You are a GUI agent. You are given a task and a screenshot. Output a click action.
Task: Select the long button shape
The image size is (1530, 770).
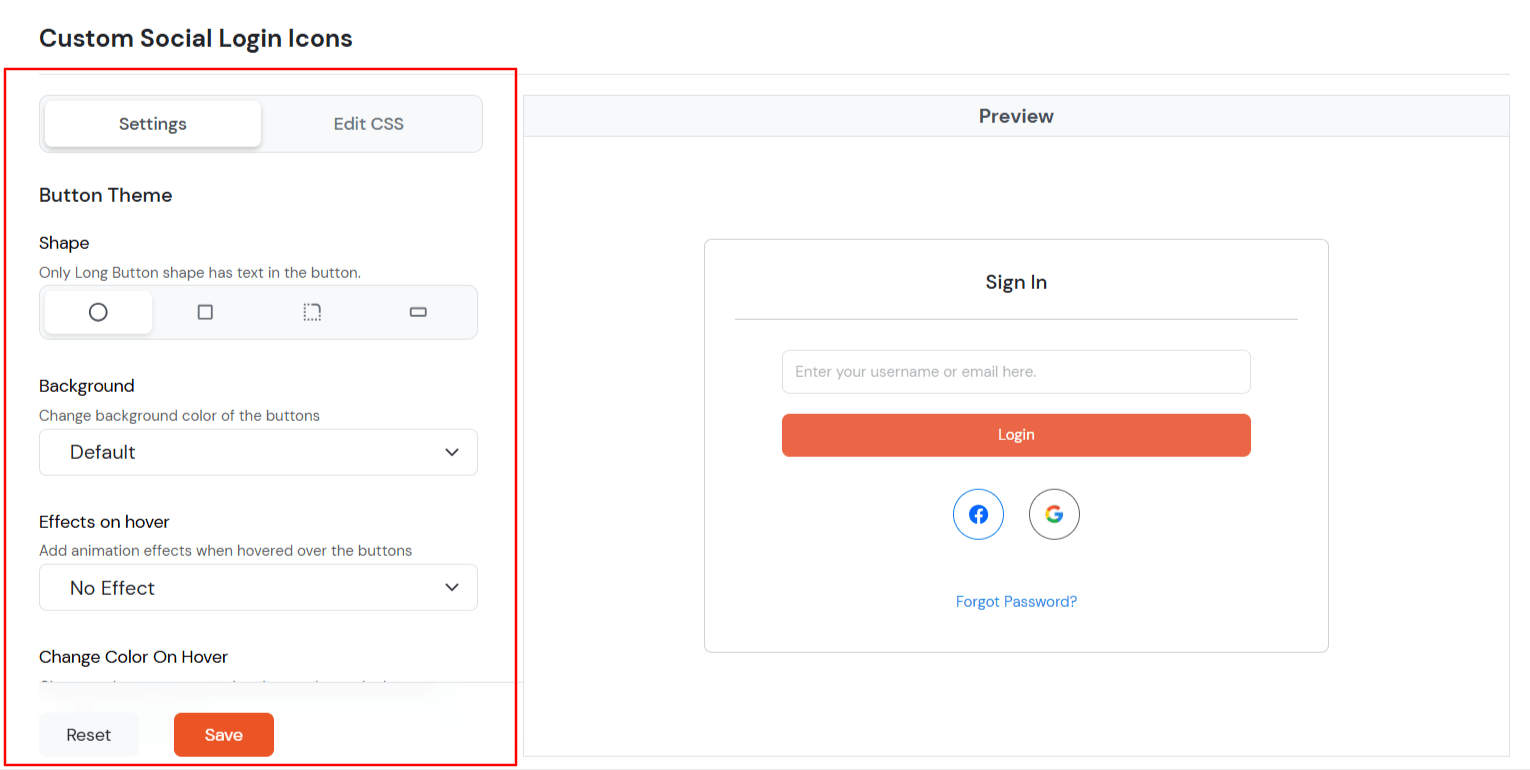click(x=417, y=312)
